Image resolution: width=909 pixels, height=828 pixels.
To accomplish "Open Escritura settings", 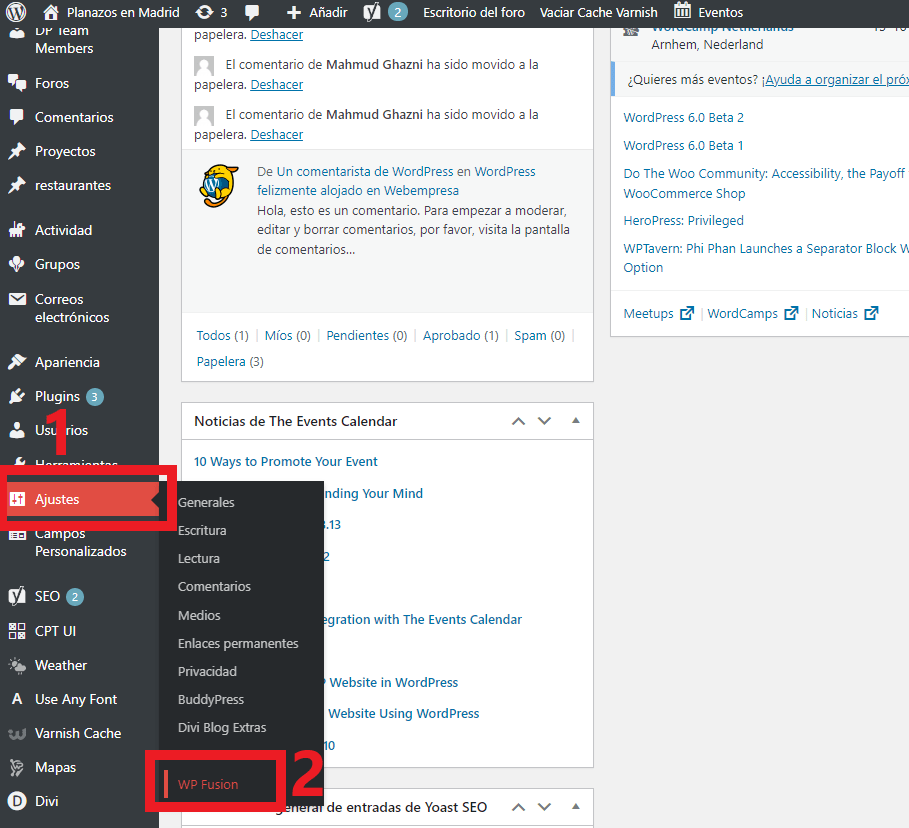I will click(202, 530).
